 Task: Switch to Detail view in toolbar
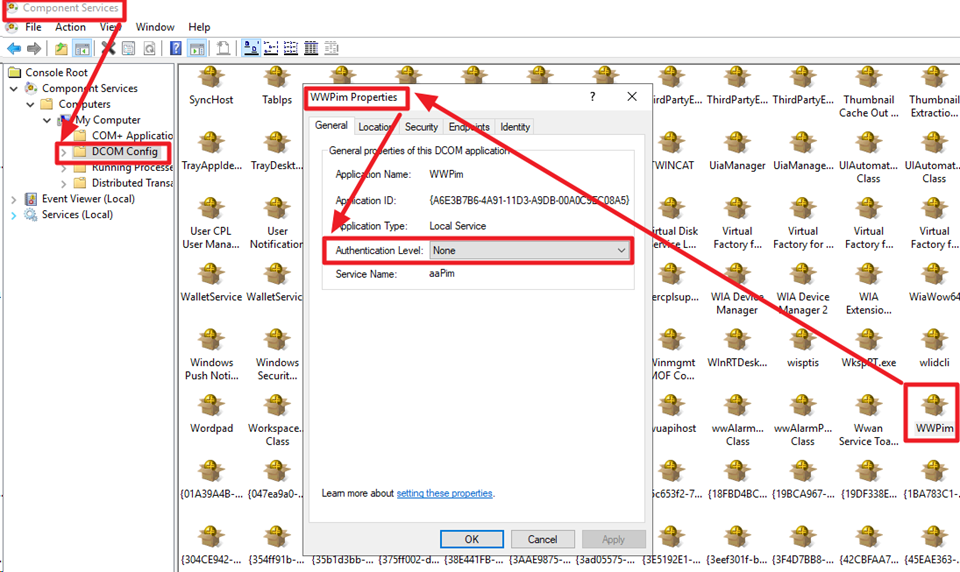[x=311, y=48]
